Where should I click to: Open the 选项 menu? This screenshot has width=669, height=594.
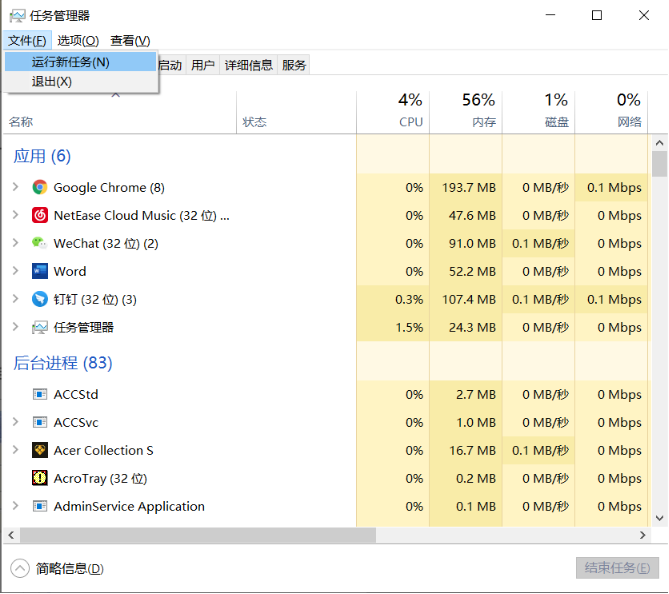tap(78, 40)
